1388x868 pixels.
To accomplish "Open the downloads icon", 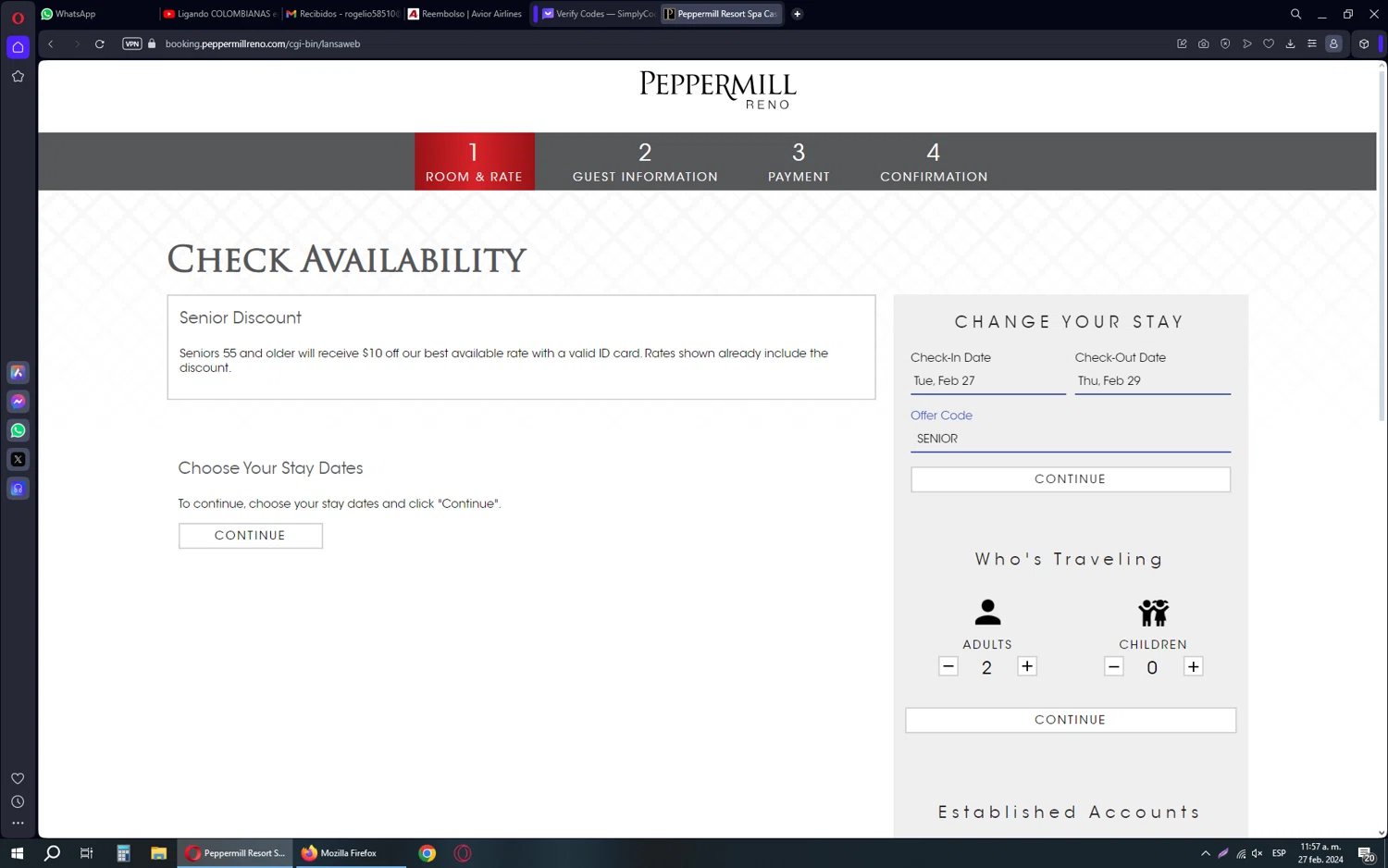I will click(1291, 43).
